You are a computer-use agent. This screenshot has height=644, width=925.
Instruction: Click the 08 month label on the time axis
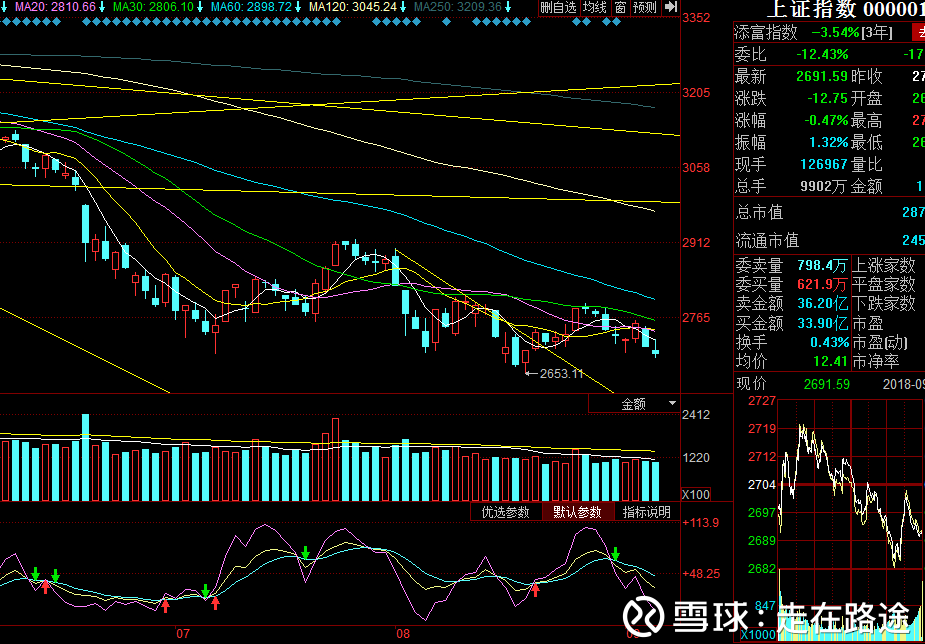pyautogui.click(x=402, y=634)
